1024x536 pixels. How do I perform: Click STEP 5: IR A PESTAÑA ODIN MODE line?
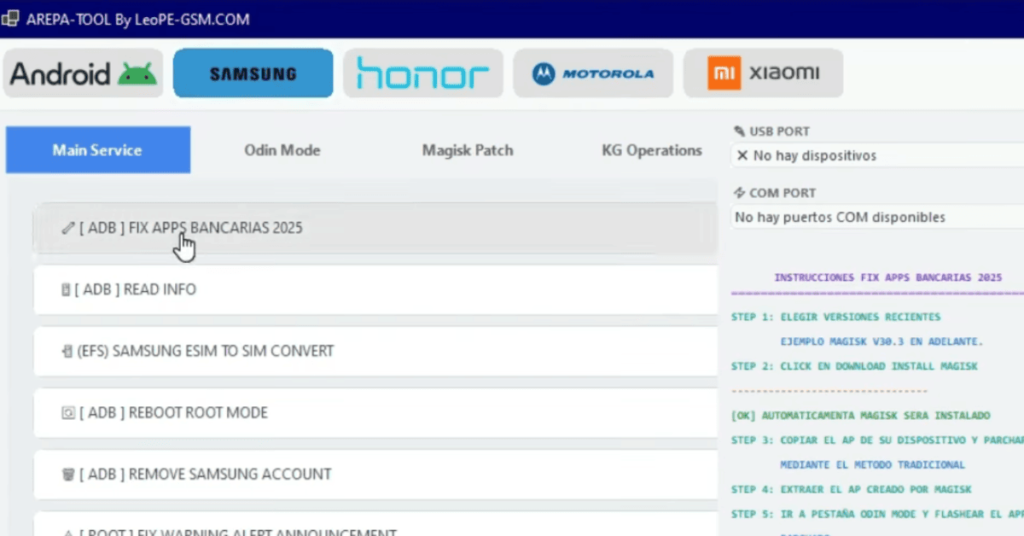(x=878, y=514)
